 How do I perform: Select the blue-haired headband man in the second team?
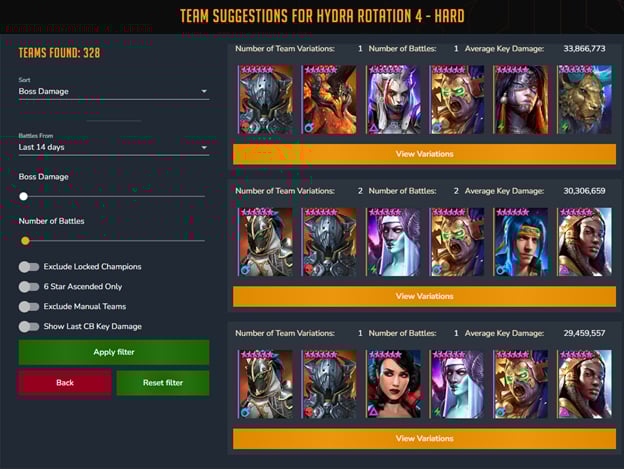(521, 242)
